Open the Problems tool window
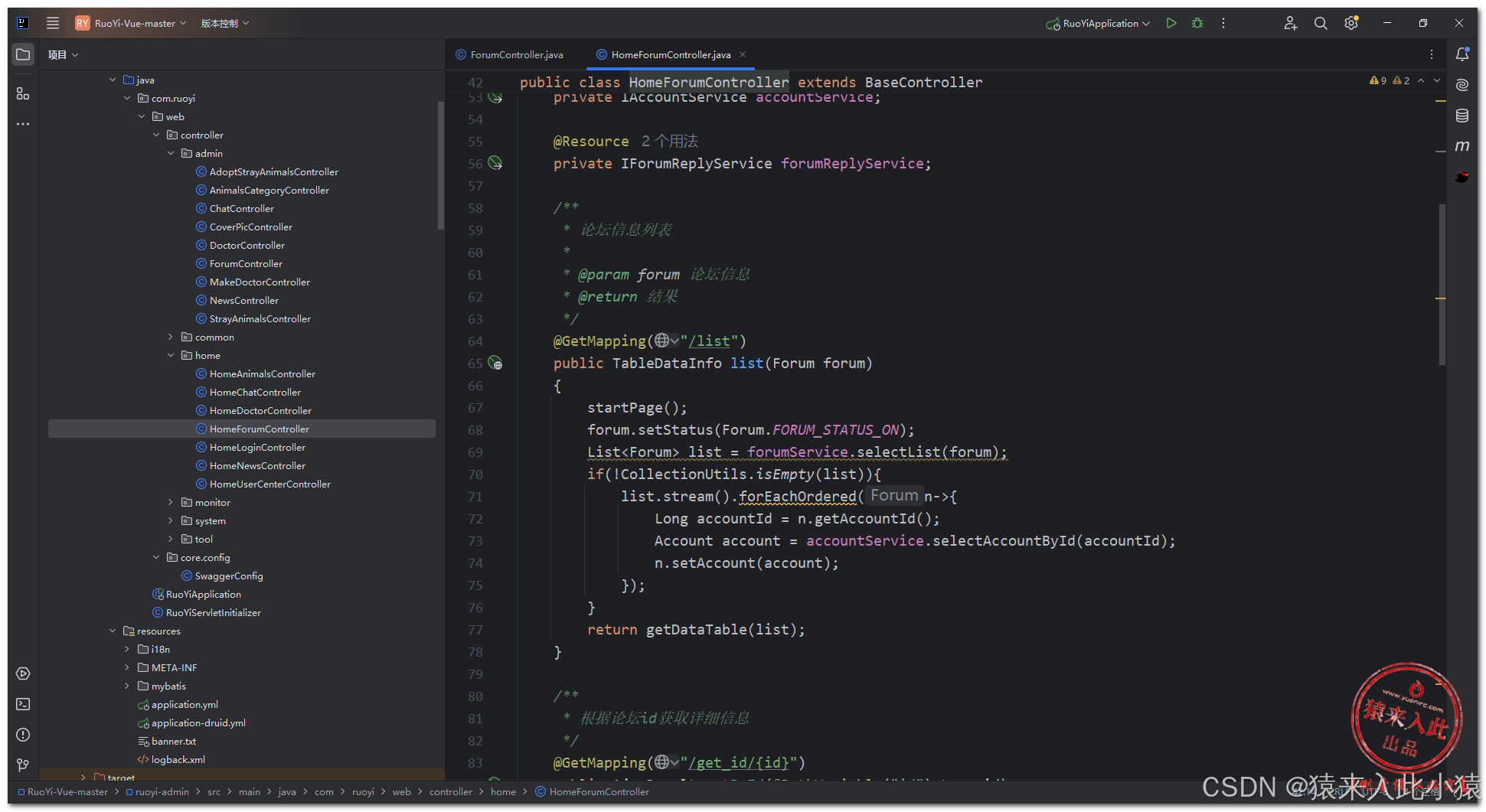Screen dimensions: 1486x812 point(23,735)
